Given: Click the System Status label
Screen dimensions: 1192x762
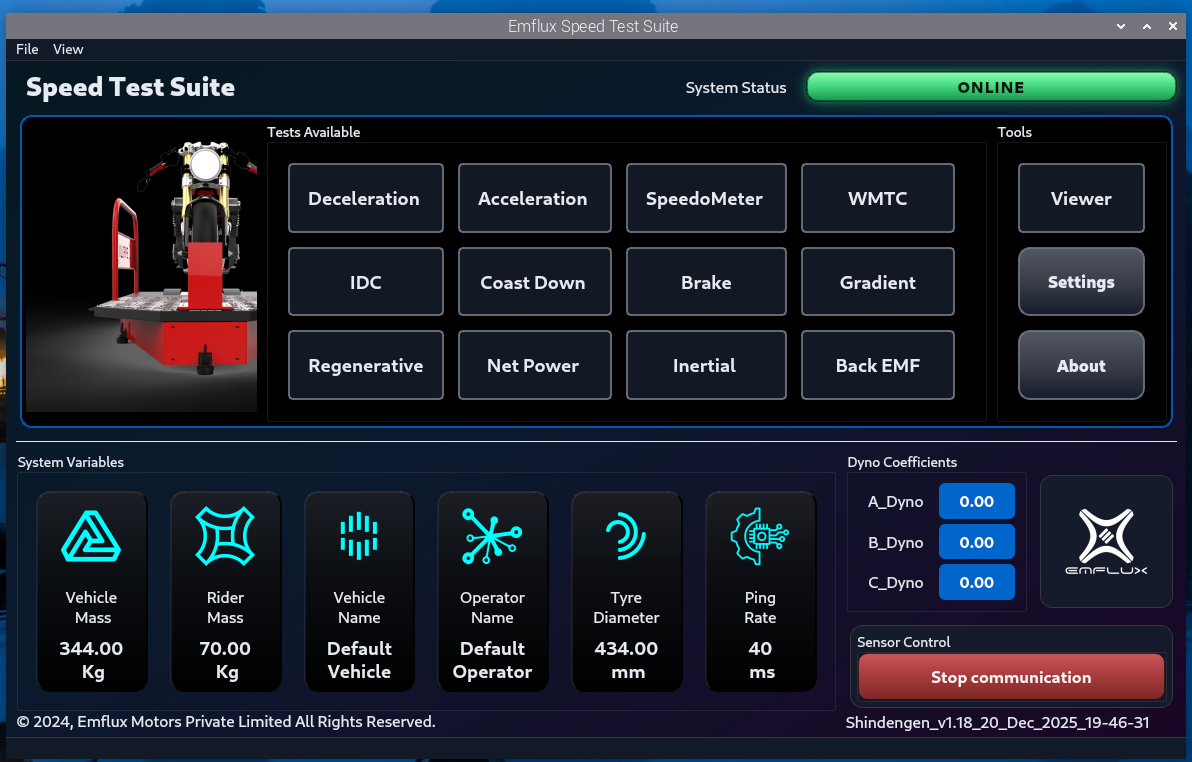Looking at the screenshot, I should pos(736,87).
